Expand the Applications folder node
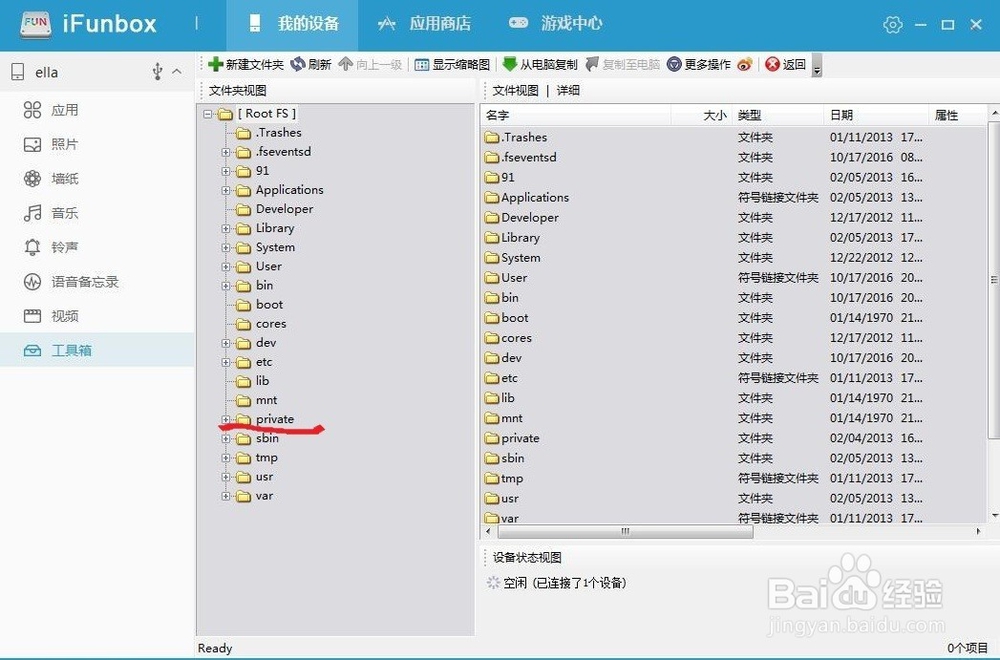 click(x=224, y=190)
